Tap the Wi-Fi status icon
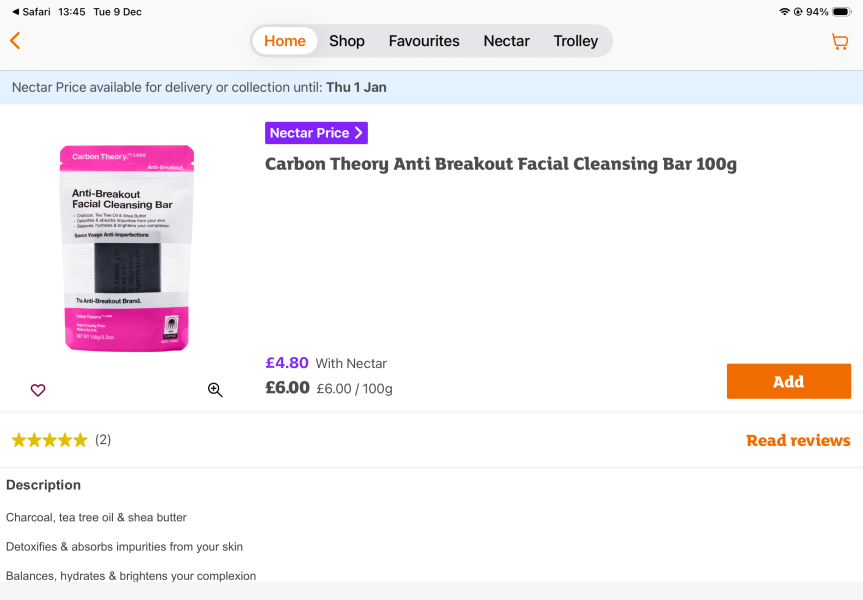The height and width of the screenshot is (600, 863). 784,12
